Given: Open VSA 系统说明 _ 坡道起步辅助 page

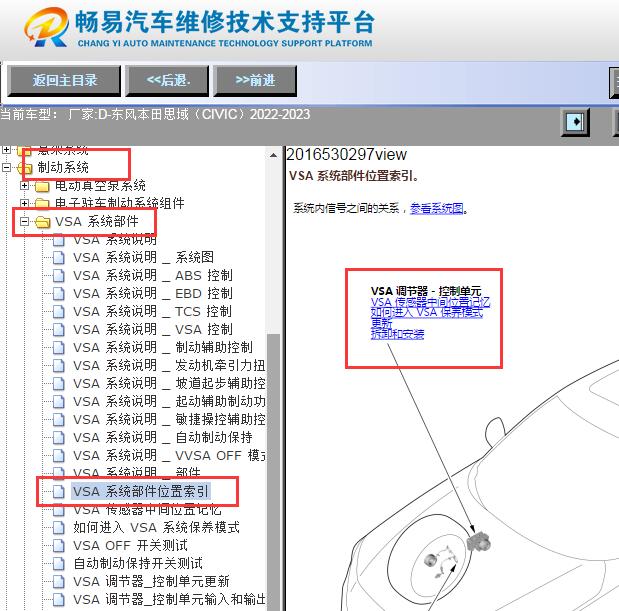Looking at the screenshot, I should click(169, 383).
